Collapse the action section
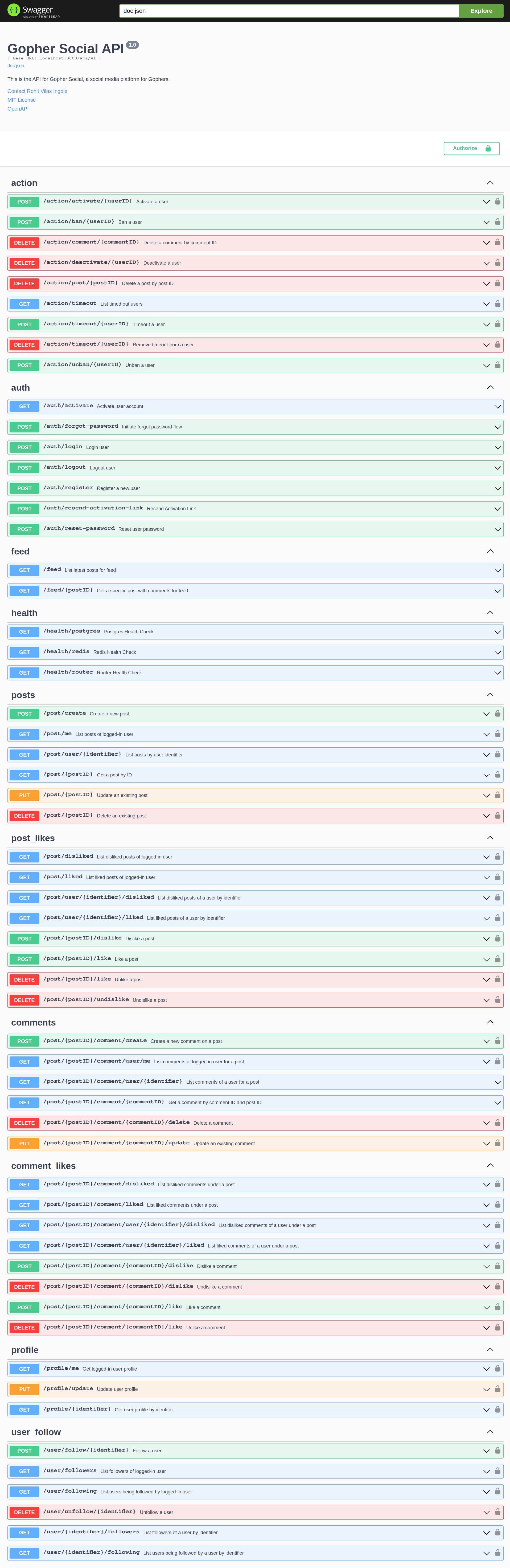 coord(490,183)
